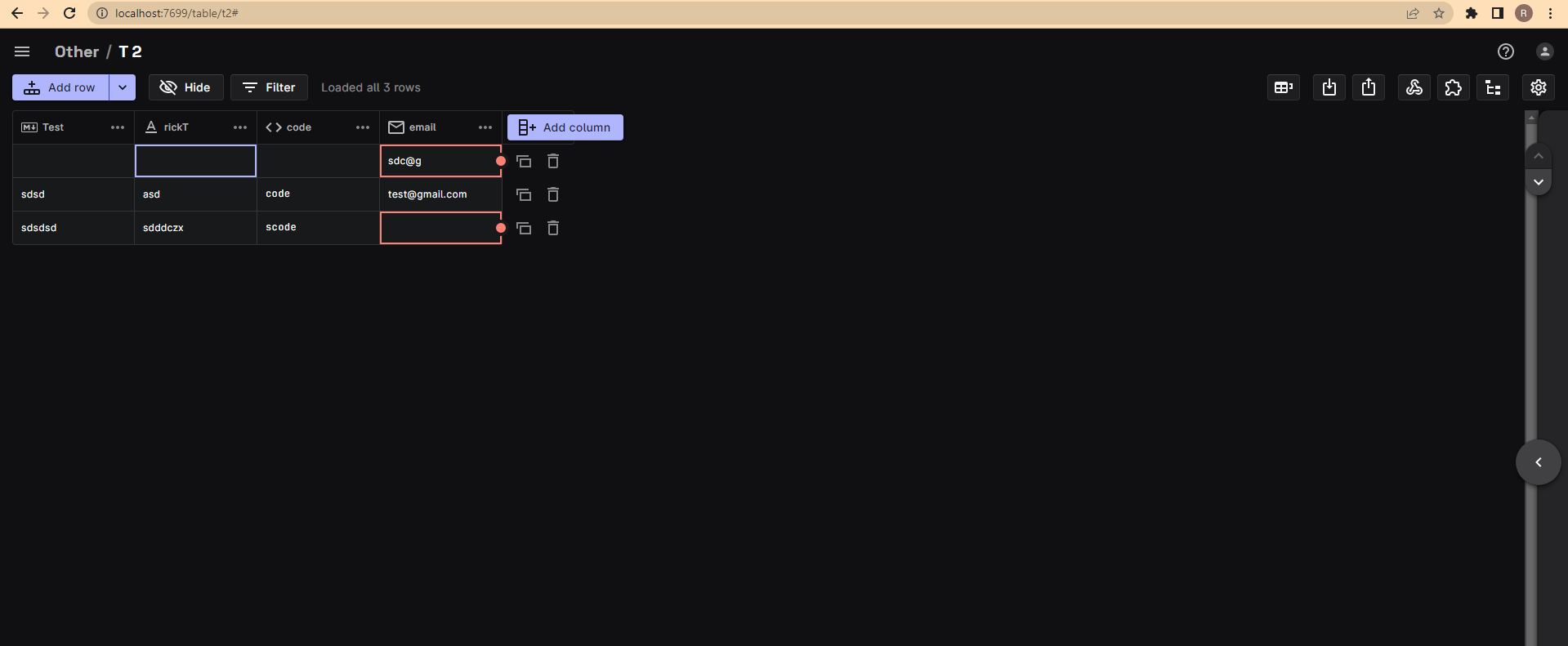Expand the Add row dropdown arrow
1568x646 pixels.
[123, 87]
